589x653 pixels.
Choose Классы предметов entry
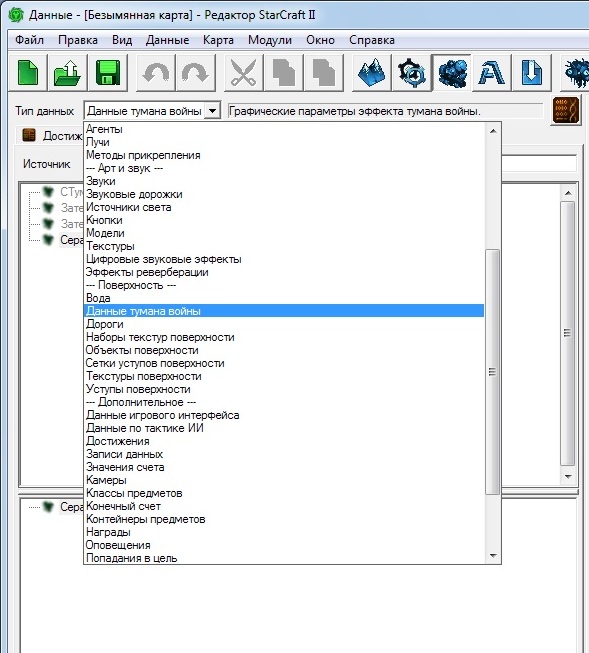click(x=284, y=493)
